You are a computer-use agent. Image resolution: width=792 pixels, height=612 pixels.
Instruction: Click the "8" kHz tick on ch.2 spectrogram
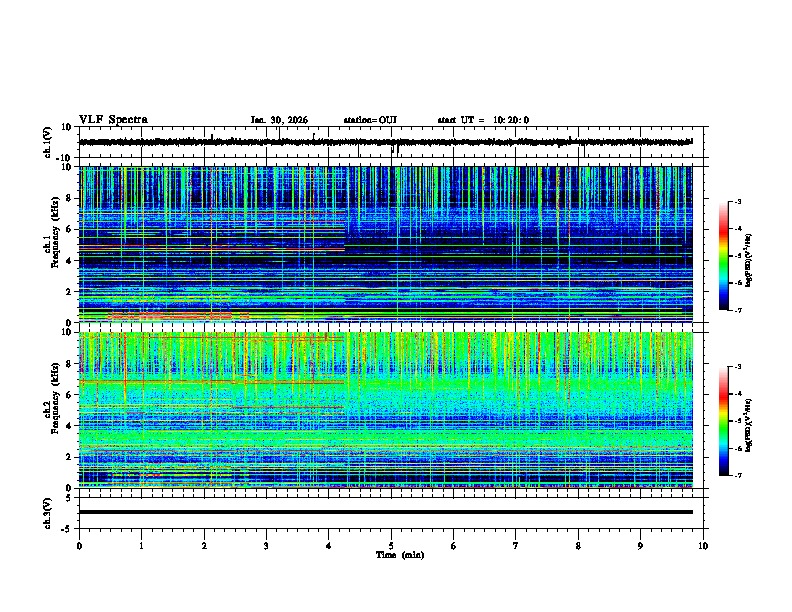(70, 364)
